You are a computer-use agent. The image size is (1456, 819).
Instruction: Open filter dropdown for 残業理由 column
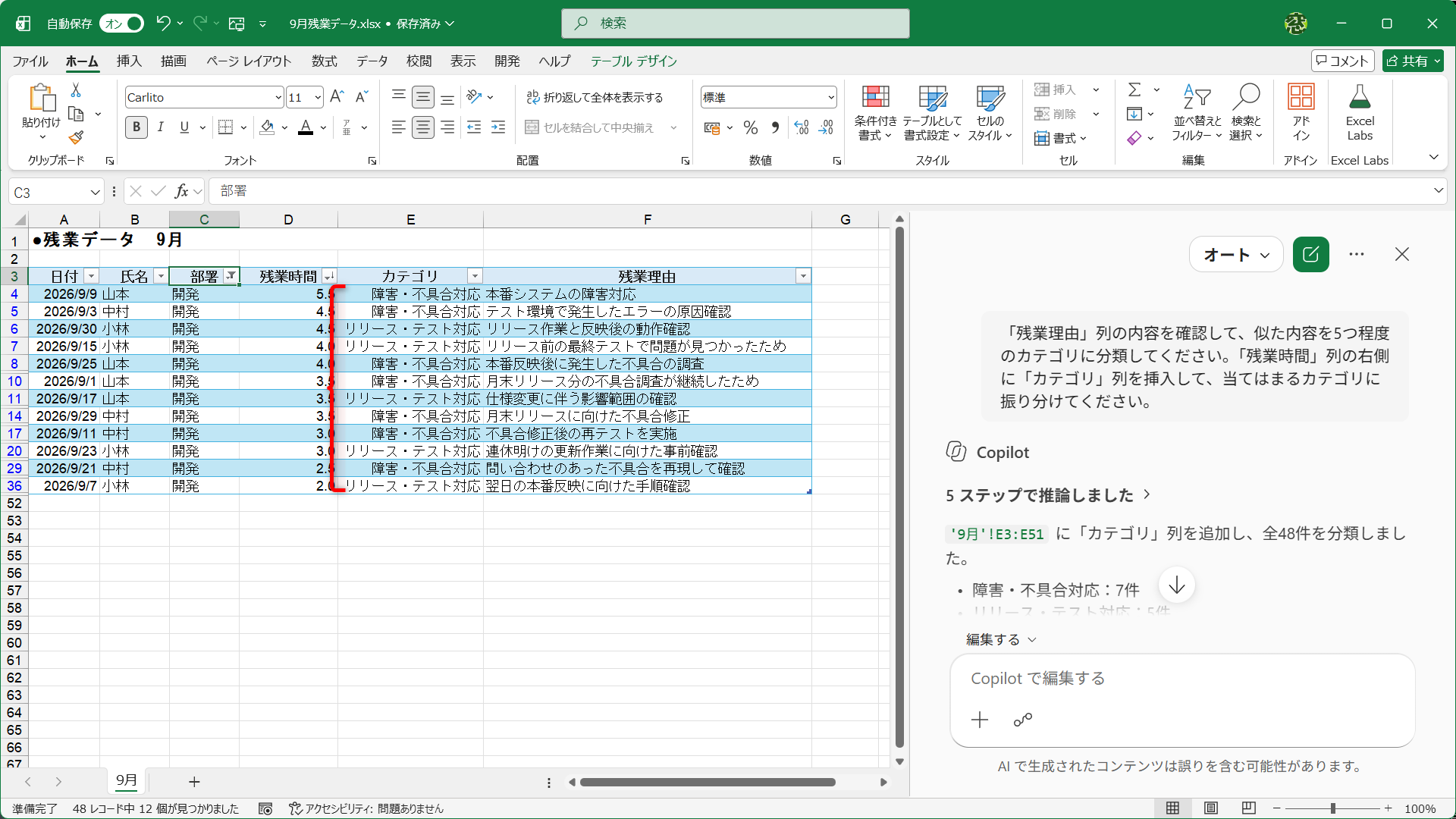point(803,276)
